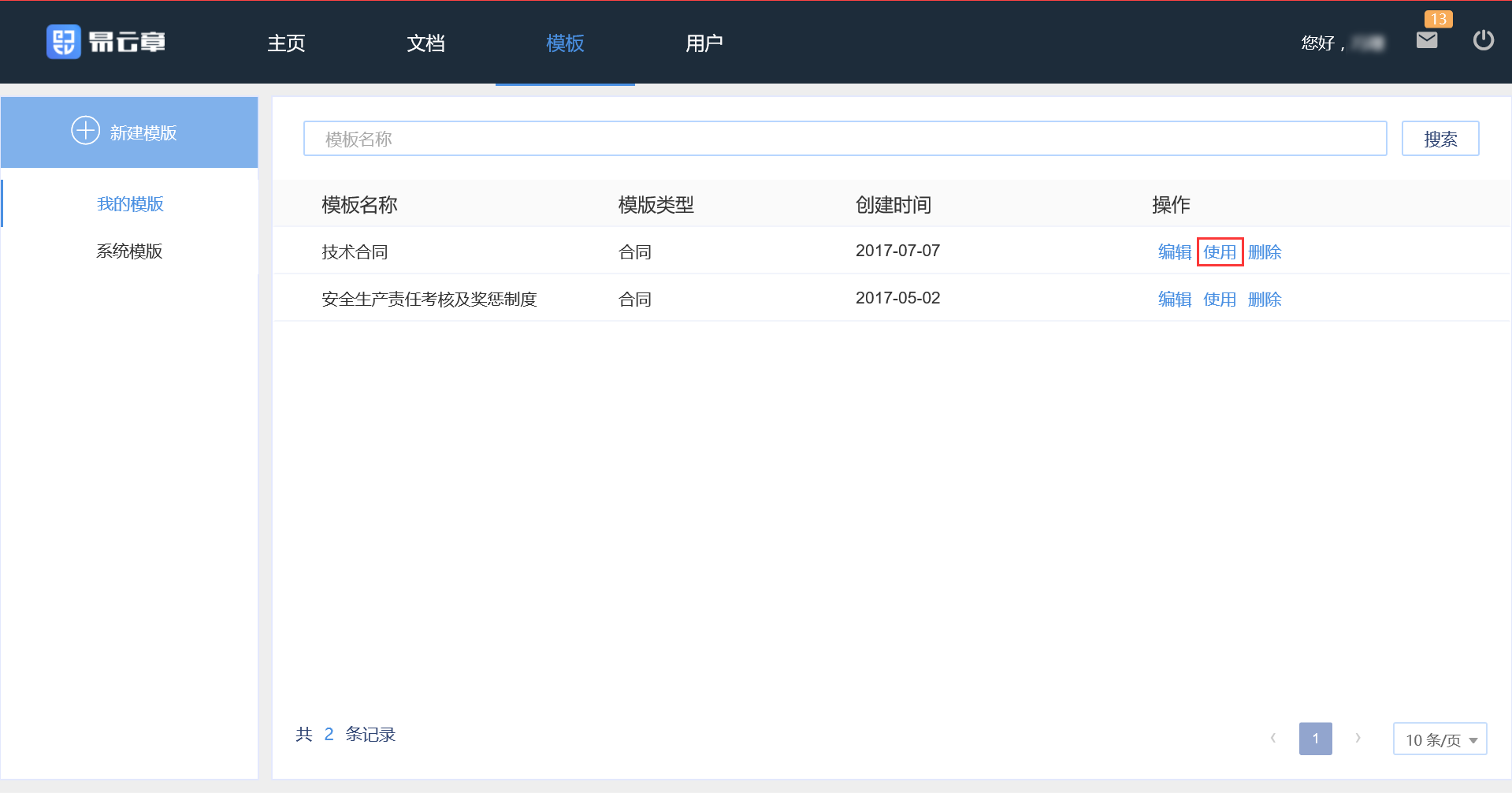Click 编辑 for 技术合同 template
Screen dimensions: 1512x793
1174,252
